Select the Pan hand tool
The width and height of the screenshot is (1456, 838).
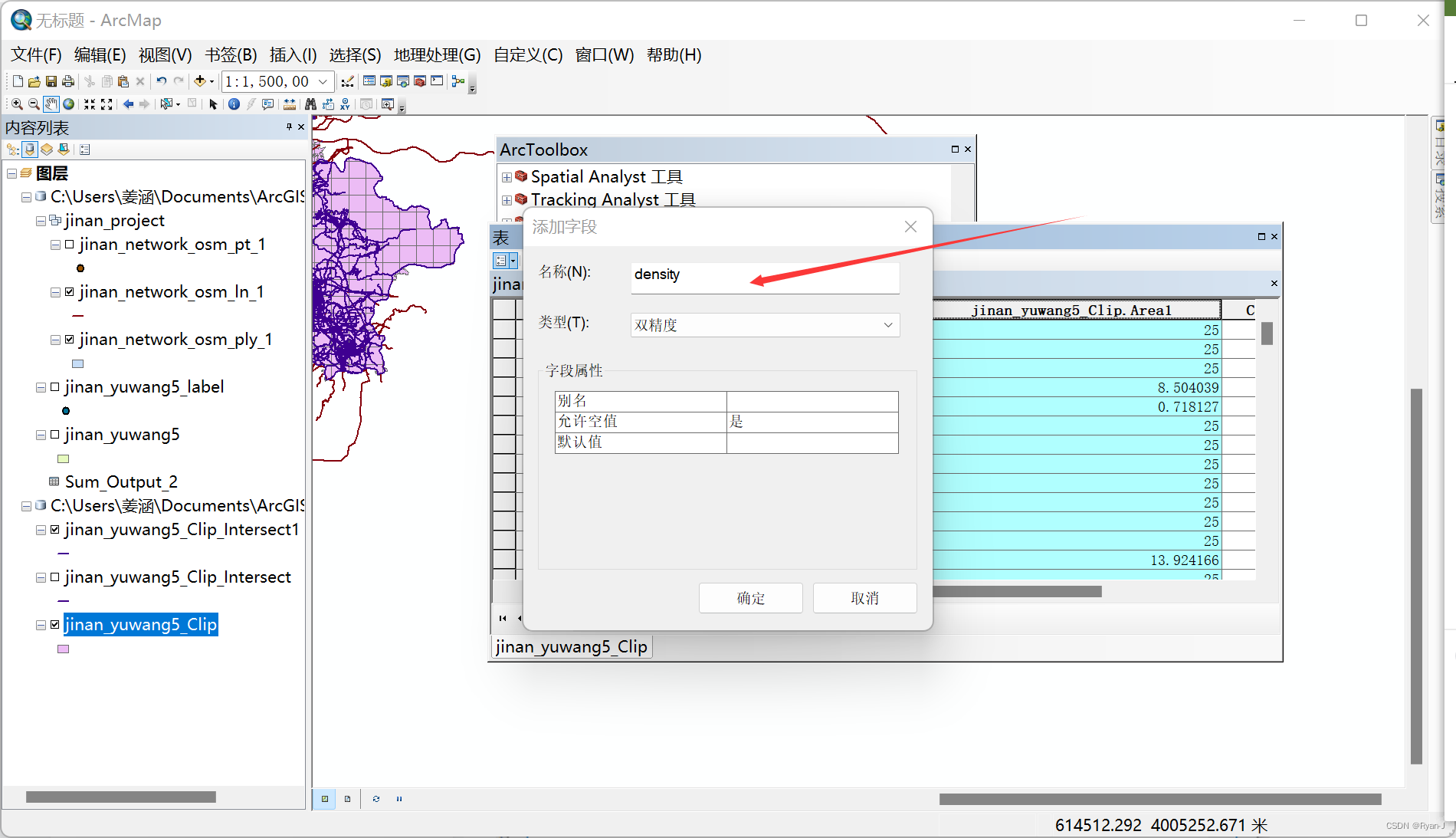tap(51, 104)
